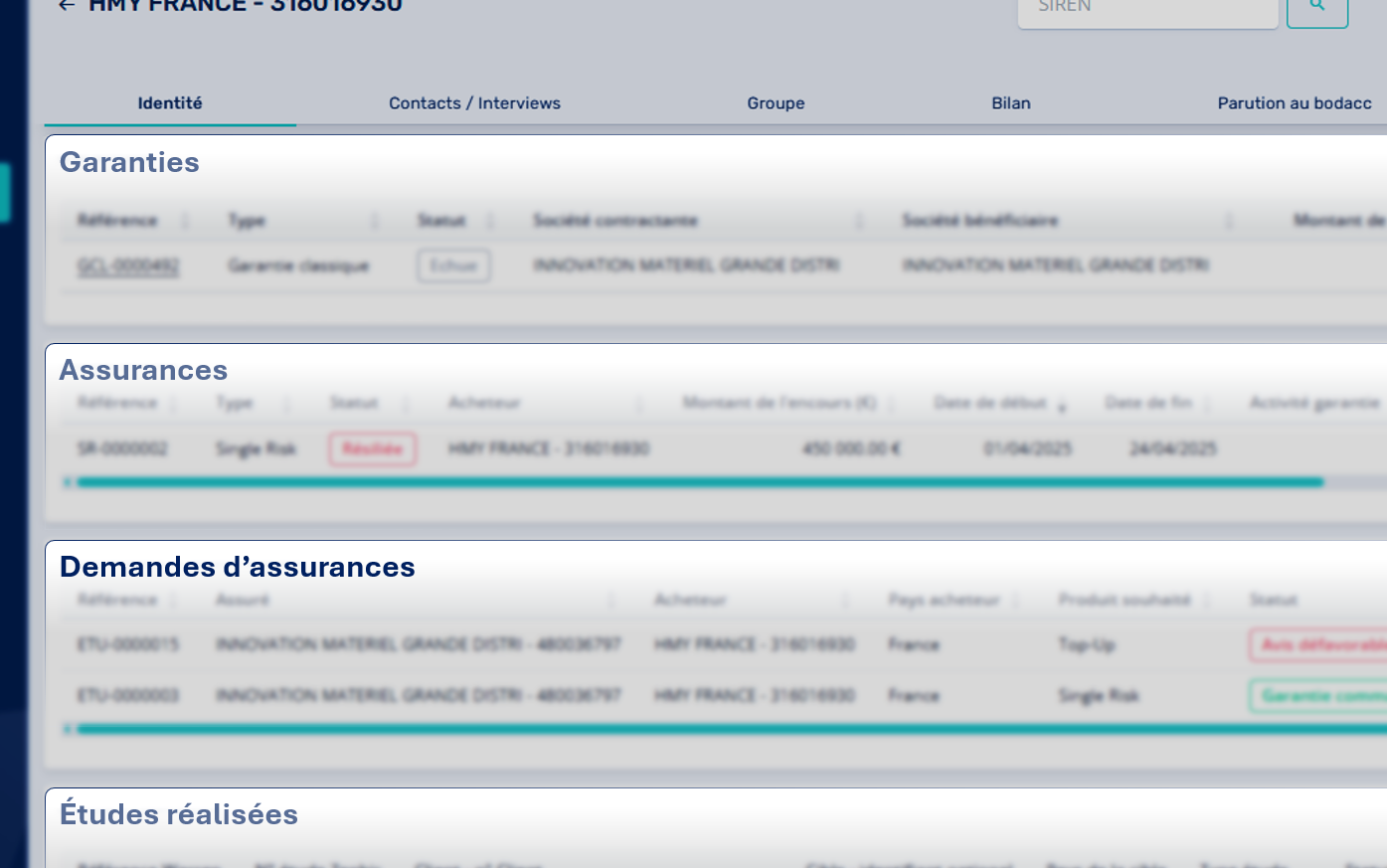Screen dimensions: 1387x868
Task: Open the Parution au bodacc tab
Action: click(x=1295, y=103)
